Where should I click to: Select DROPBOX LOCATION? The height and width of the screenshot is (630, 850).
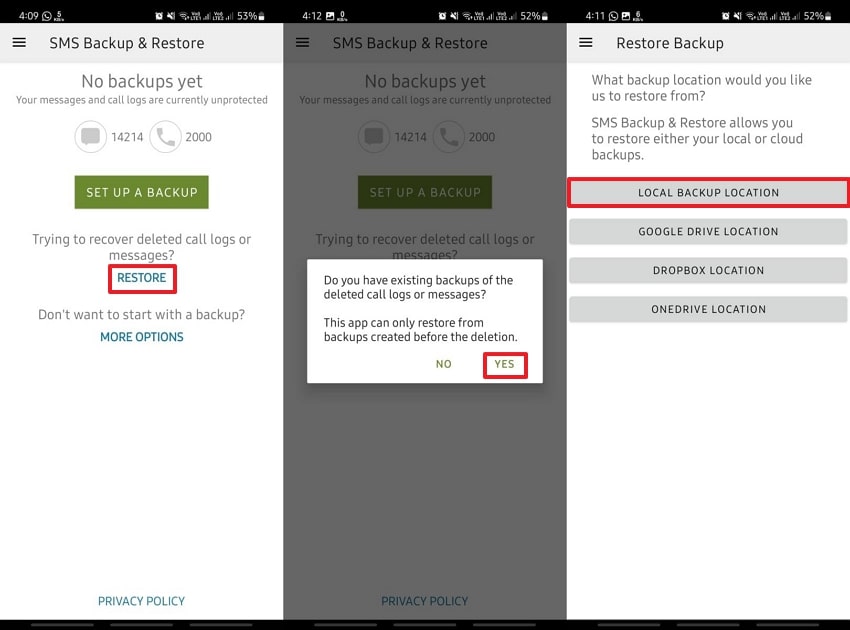point(708,270)
